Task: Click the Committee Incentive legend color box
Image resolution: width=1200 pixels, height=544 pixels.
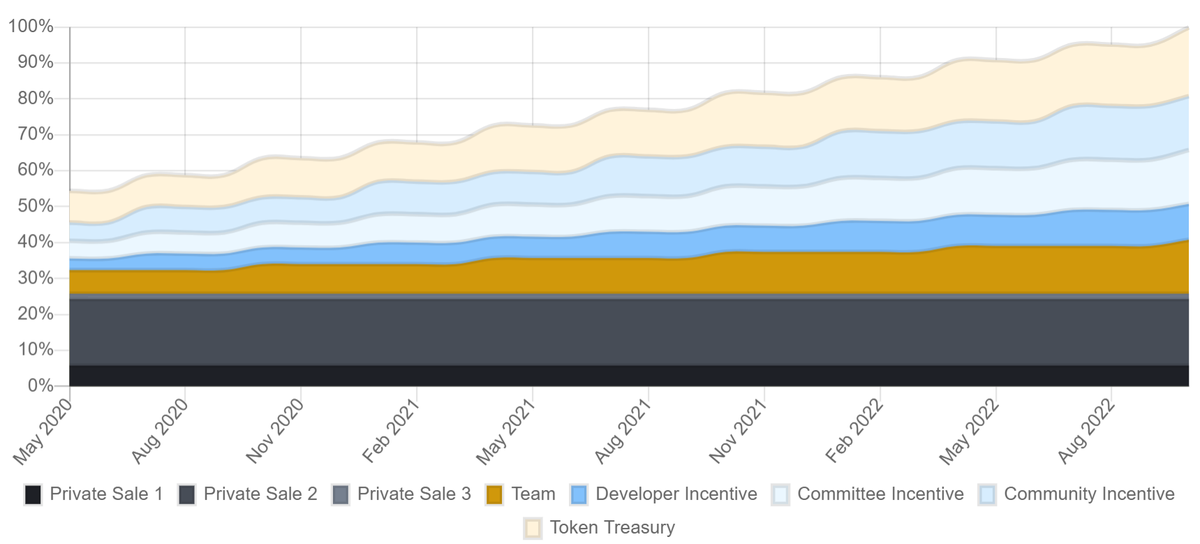Action: (782, 494)
